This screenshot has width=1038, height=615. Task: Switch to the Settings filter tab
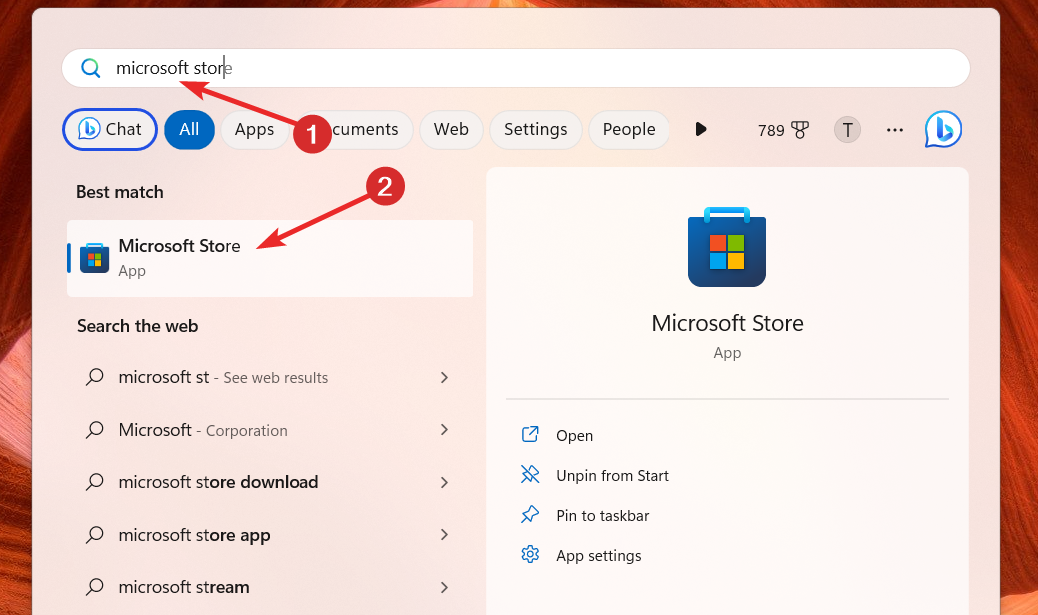[x=536, y=129]
